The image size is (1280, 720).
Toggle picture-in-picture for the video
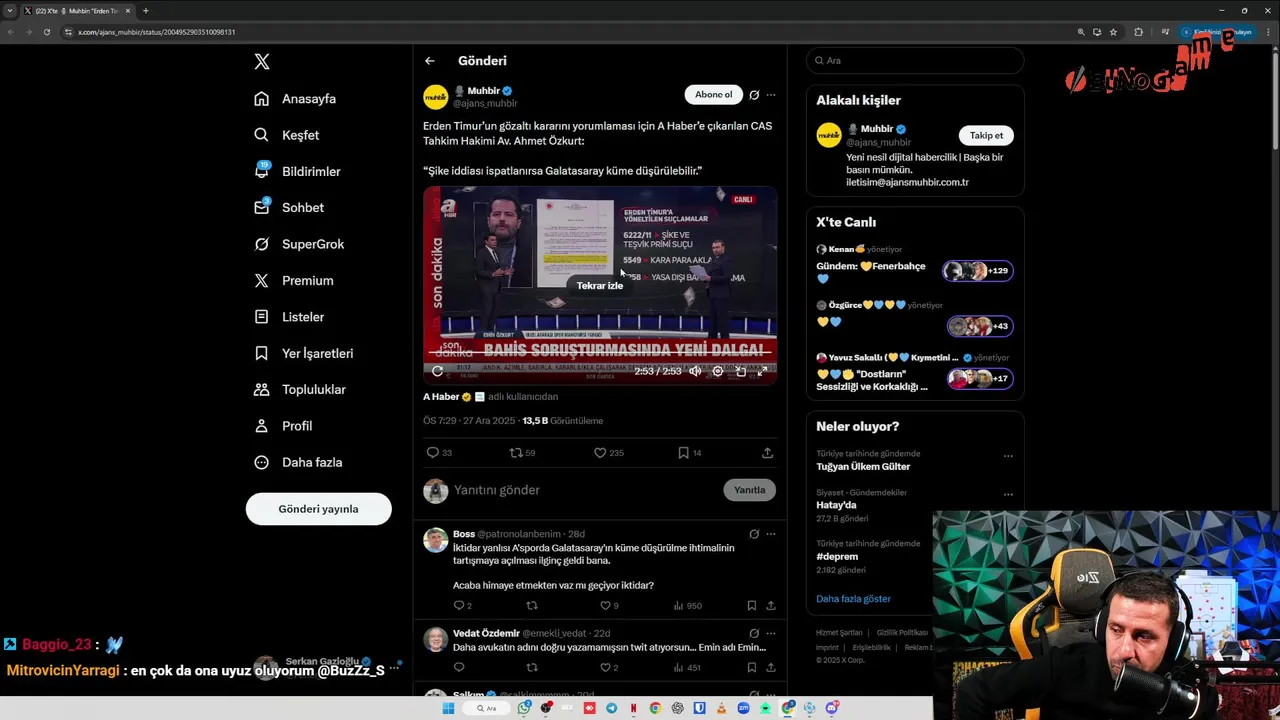click(x=740, y=371)
